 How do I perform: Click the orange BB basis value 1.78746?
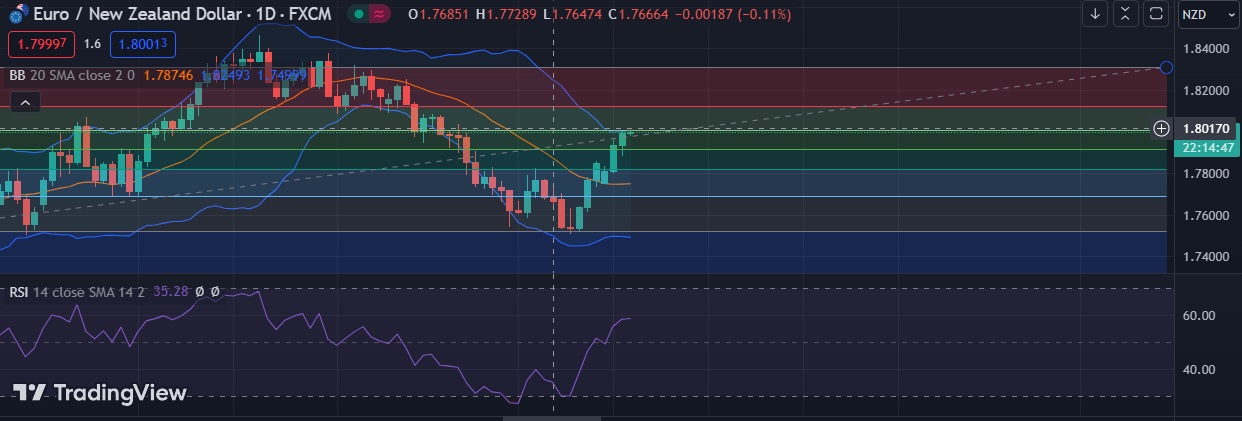(x=168, y=74)
